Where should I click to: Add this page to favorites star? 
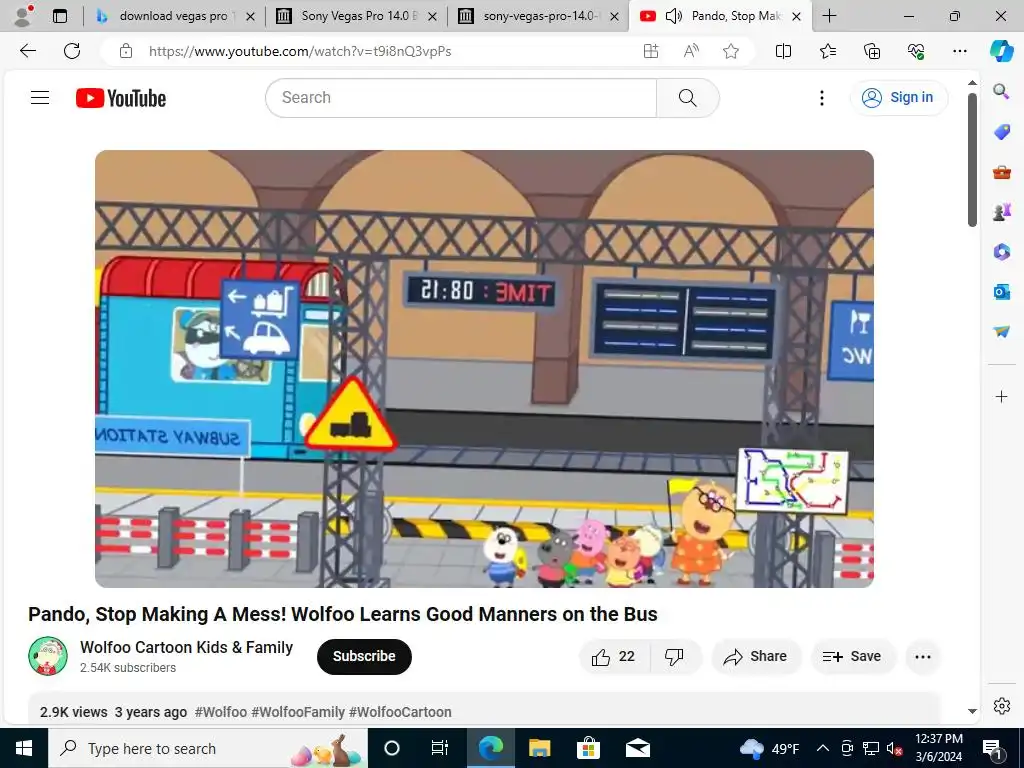pyautogui.click(x=731, y=51)
